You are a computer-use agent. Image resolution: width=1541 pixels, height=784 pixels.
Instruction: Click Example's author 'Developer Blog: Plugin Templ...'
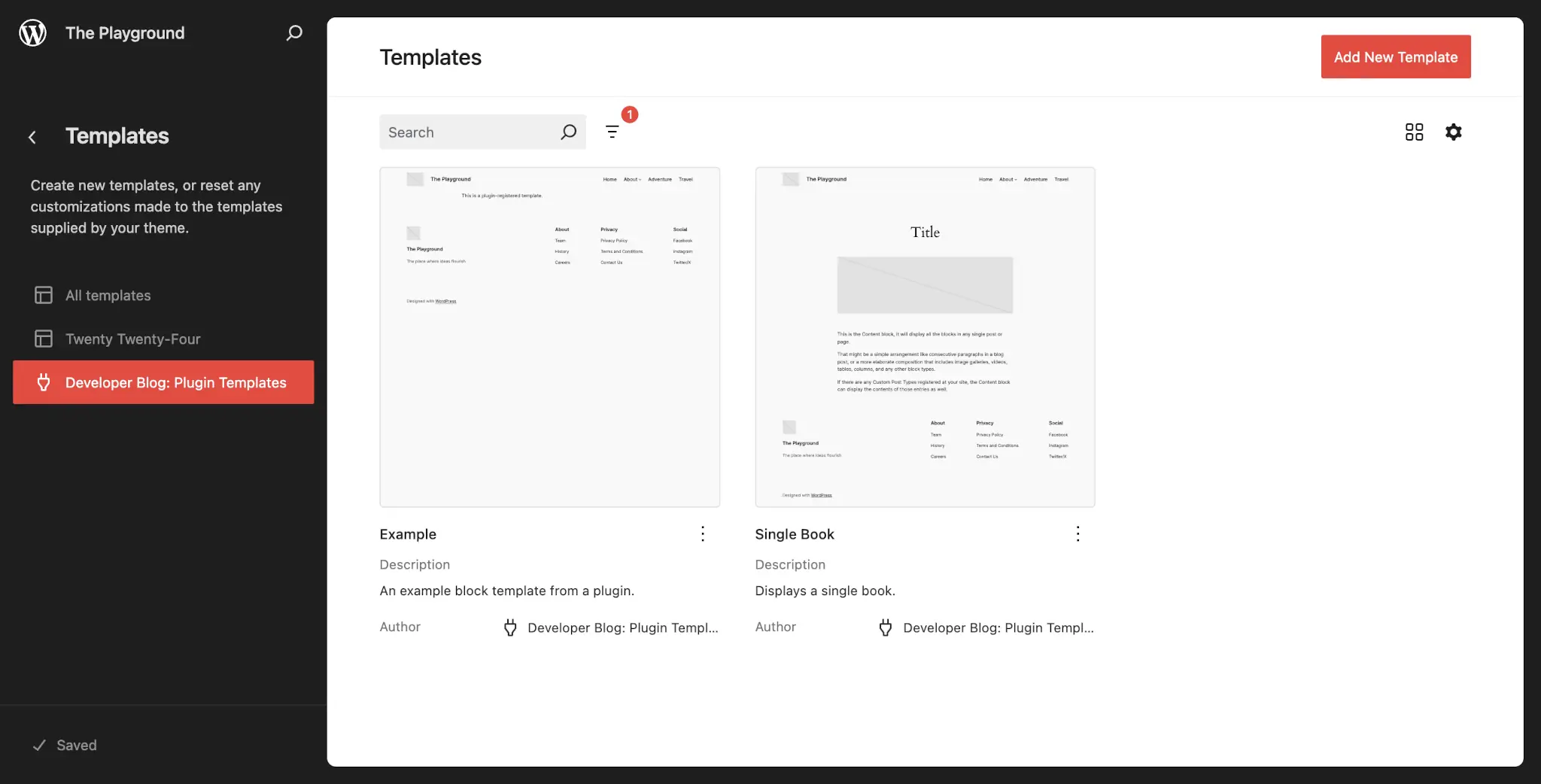623,628
